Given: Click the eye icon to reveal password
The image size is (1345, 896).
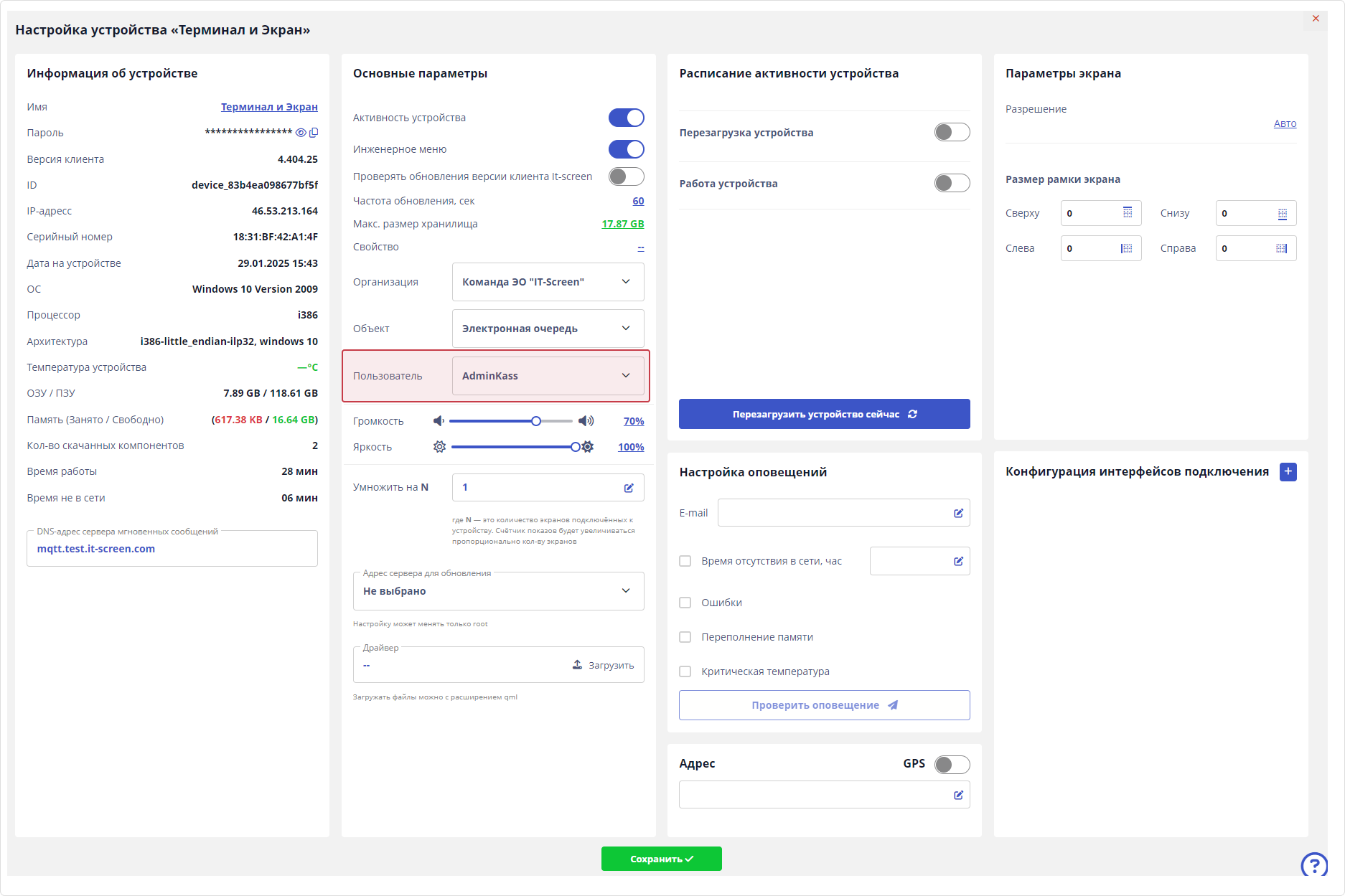Looking at the screenshot, I should click(x=301, y=133).
